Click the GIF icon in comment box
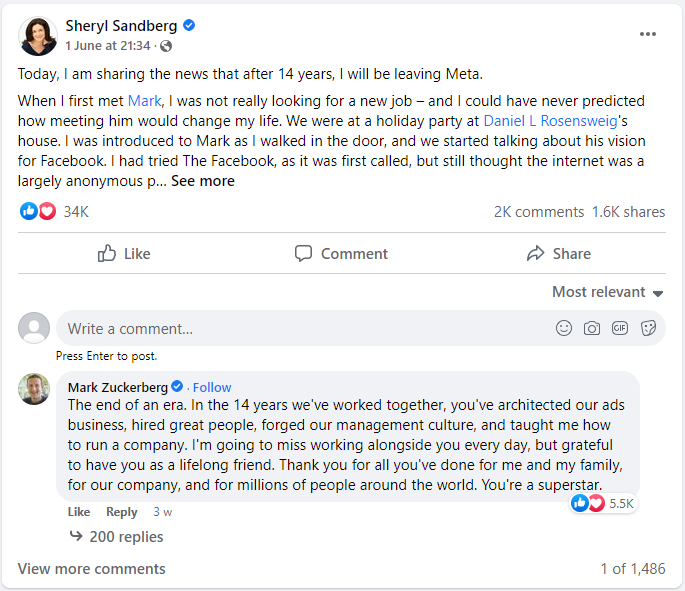This screenshot has height=591, width=685. (x=620, y=328)
